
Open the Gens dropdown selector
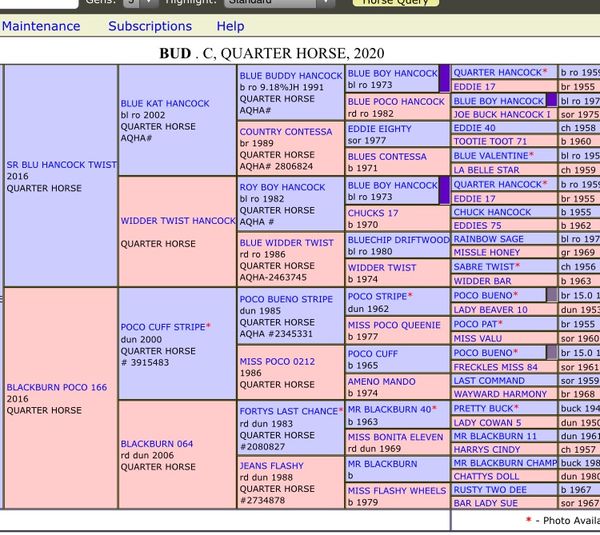pyautogui.click(x=141, y=2)
